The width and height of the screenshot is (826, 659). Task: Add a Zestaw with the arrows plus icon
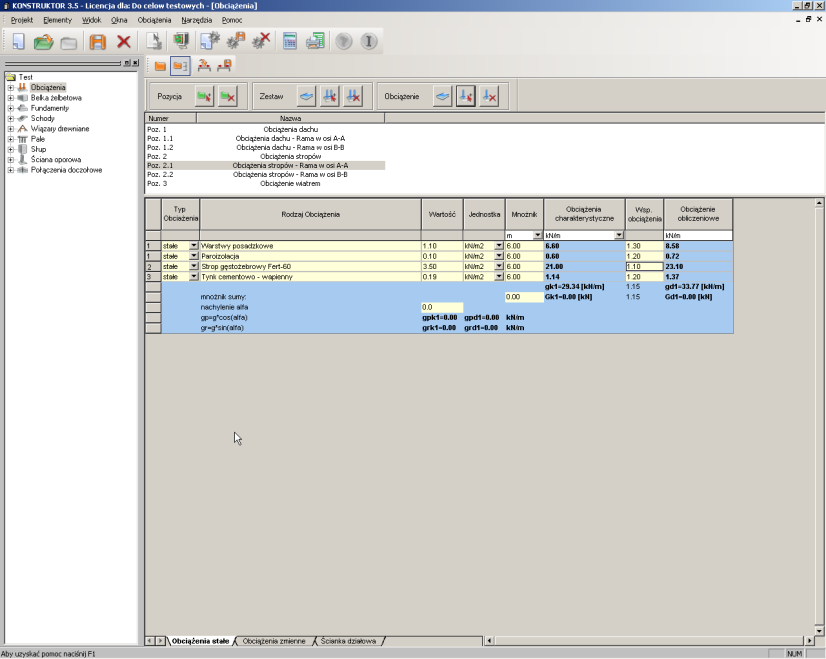point(330,96)
